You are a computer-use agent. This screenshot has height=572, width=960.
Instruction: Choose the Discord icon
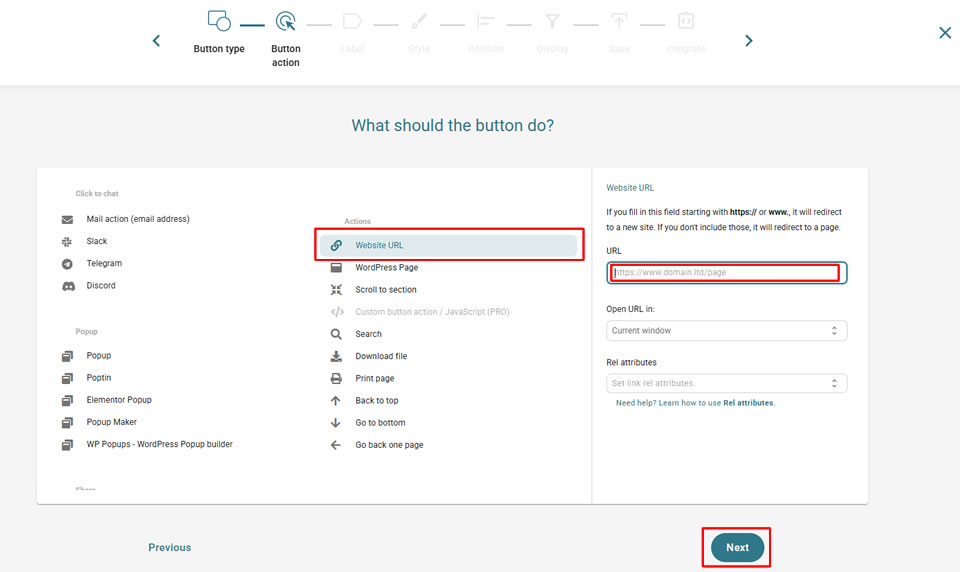click(x=67, y=286)
